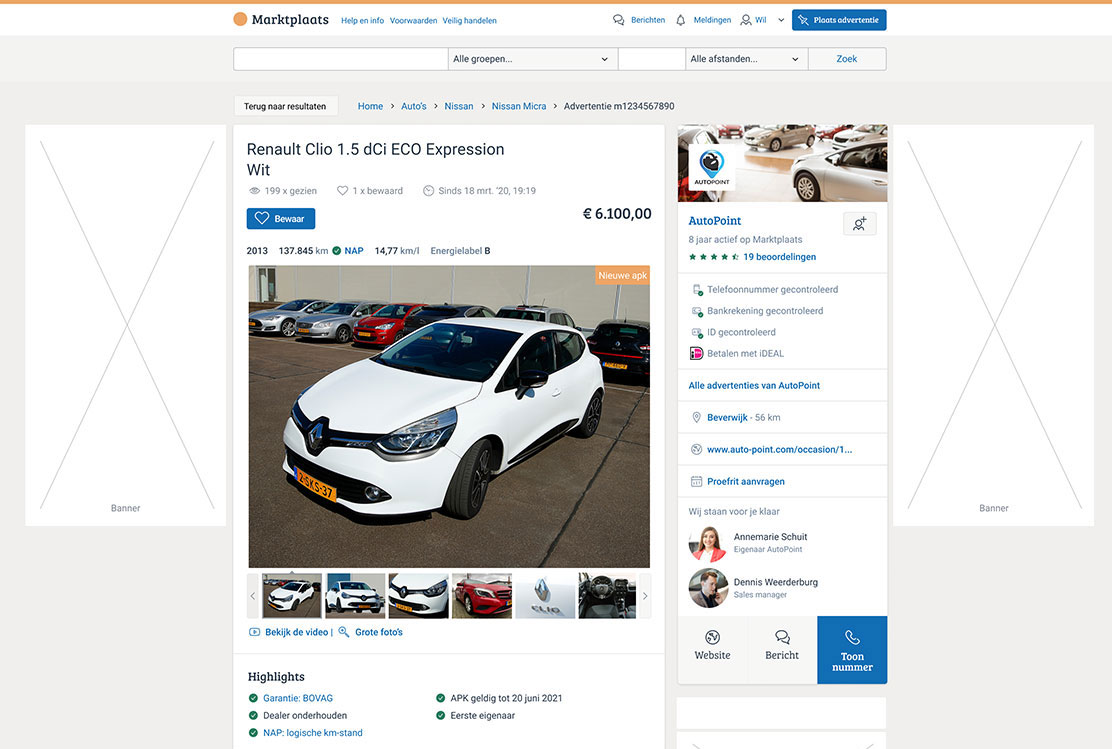The image size is (1112, 749).
Task: Open Alle advertenties van AutoPoint
Action: 754,386
